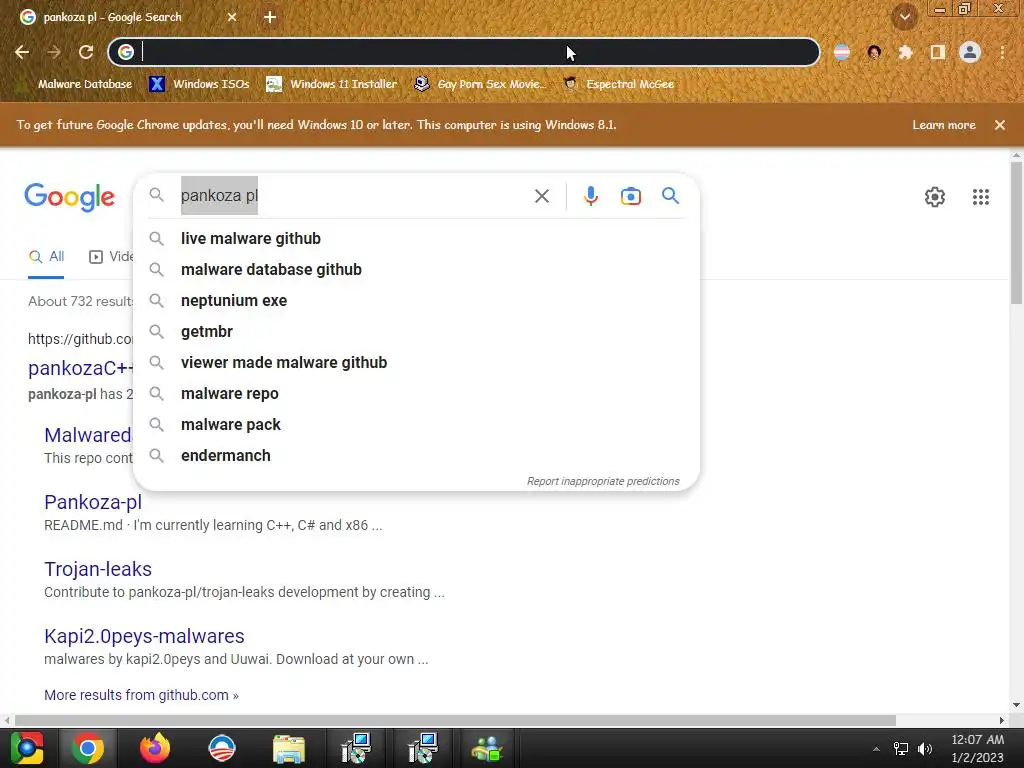This screenshot has height=768, width=1024.
Task: Click the vertical scrollbar thumb
Action: 1016,232
